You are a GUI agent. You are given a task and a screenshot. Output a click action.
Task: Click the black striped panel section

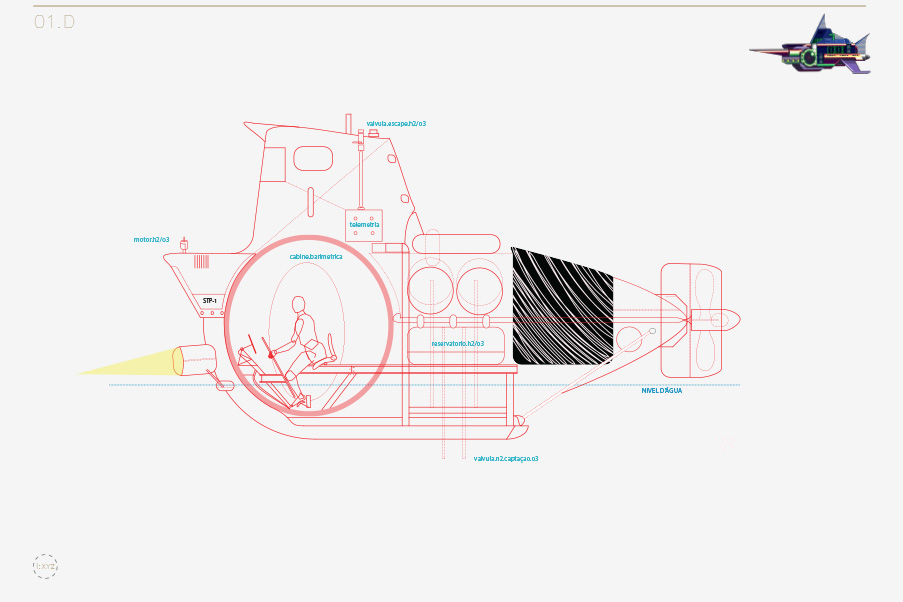coord(560,306)
